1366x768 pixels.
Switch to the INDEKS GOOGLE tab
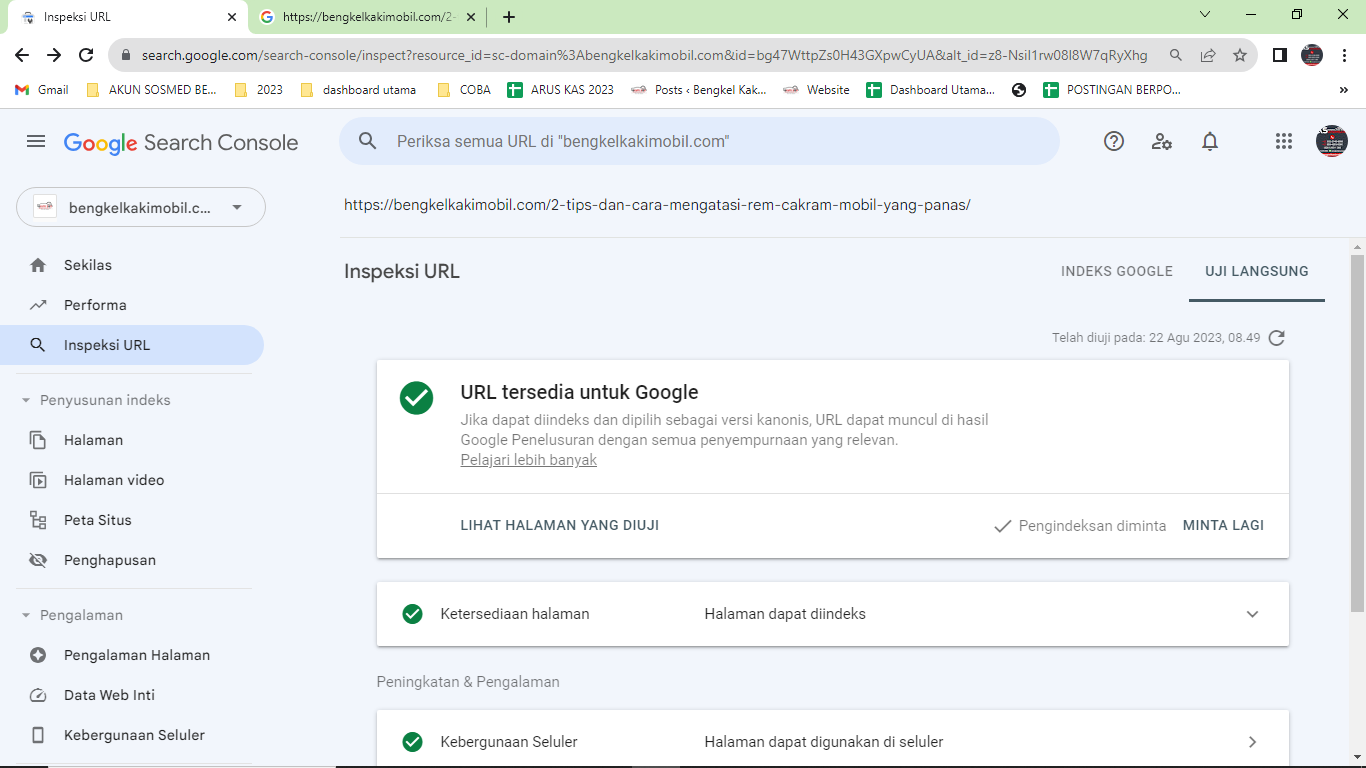1117,271
